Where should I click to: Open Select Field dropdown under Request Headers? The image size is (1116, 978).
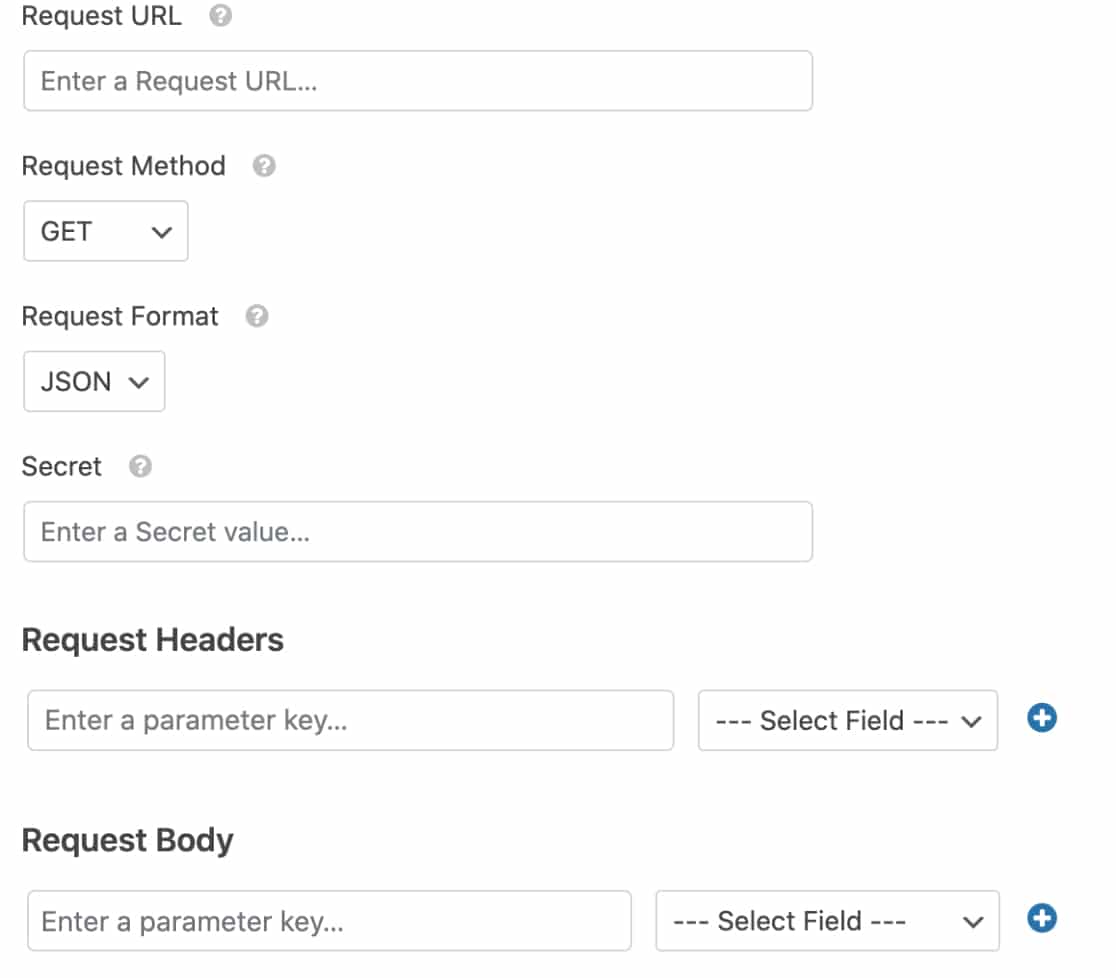[848, 720]
